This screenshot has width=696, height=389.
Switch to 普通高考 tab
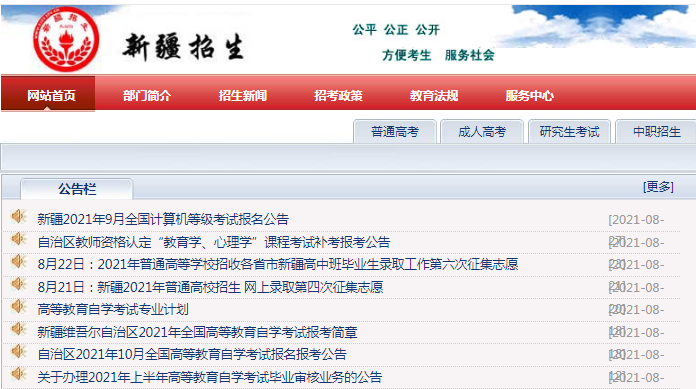pyautogui.click(x=395, y=132)
